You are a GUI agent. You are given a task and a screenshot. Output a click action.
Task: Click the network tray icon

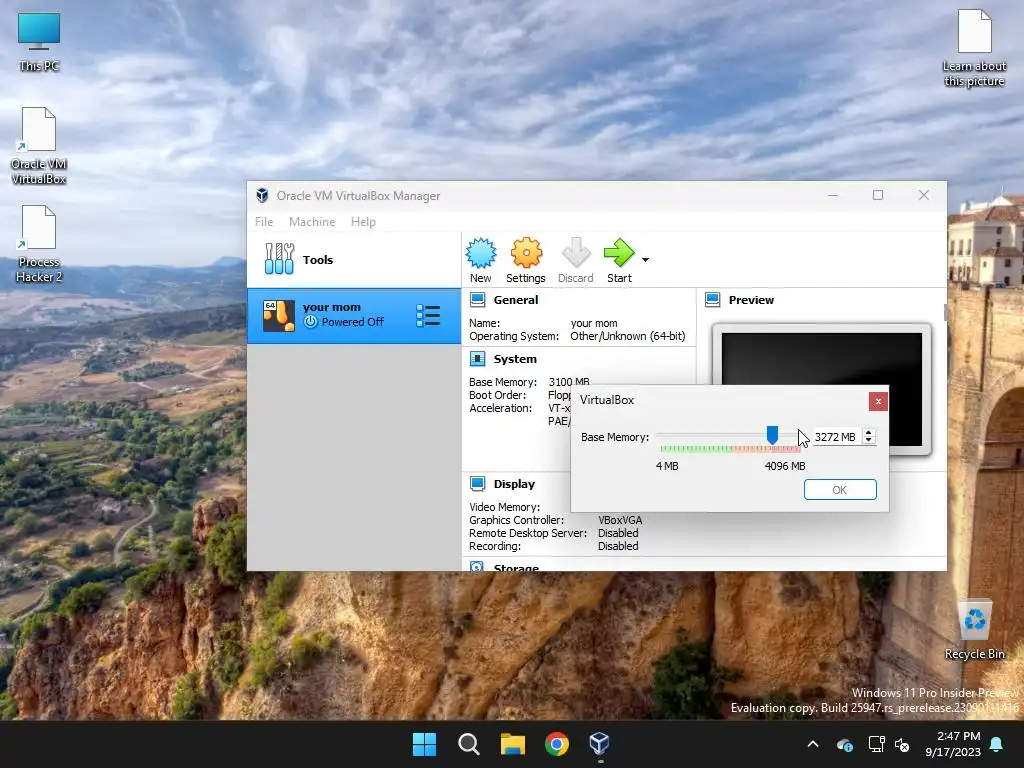pyautogui.click(x=876, y=744)
